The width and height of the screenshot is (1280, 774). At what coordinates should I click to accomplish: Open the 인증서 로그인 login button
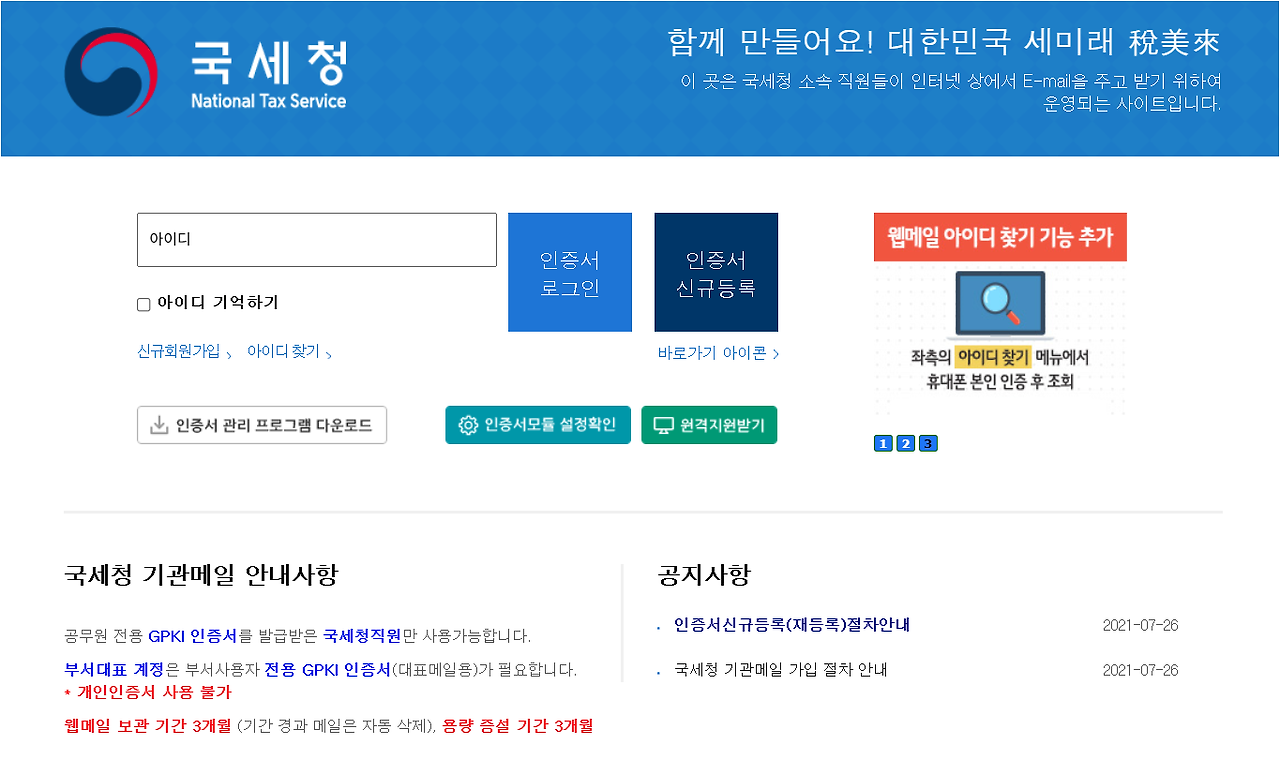569,272
